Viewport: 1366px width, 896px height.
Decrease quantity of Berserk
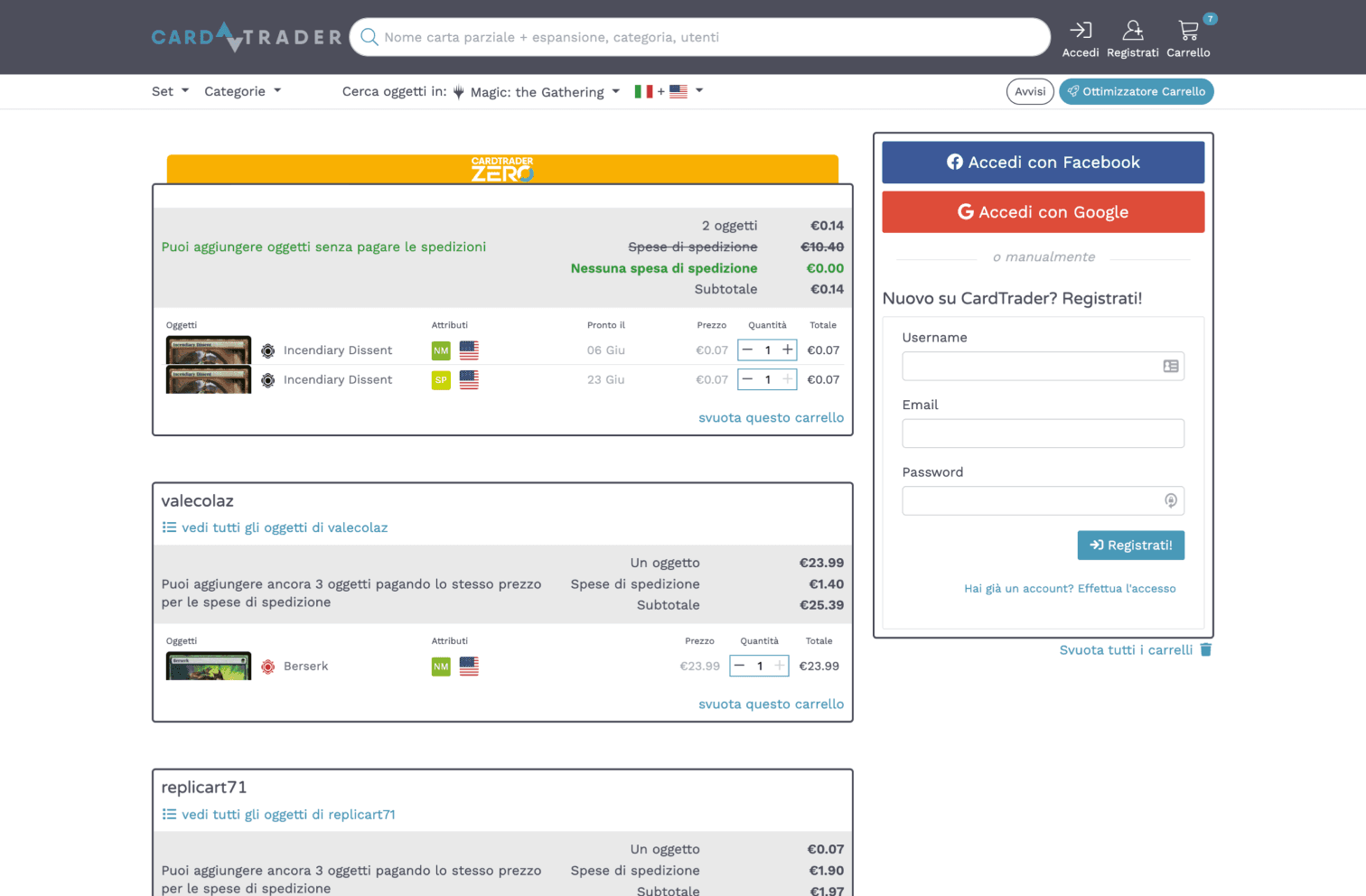click(739, 666)
